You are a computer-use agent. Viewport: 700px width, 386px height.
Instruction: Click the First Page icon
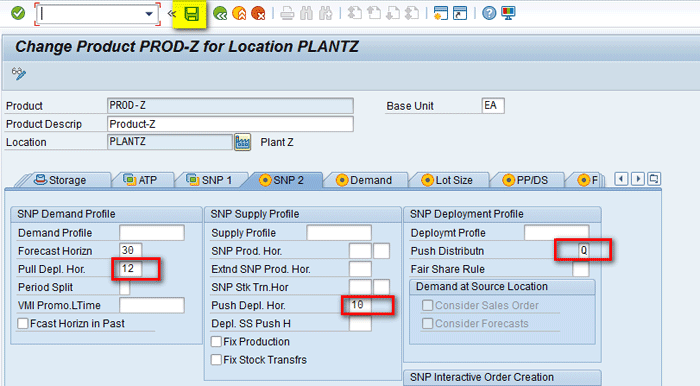tap(354, 13)
